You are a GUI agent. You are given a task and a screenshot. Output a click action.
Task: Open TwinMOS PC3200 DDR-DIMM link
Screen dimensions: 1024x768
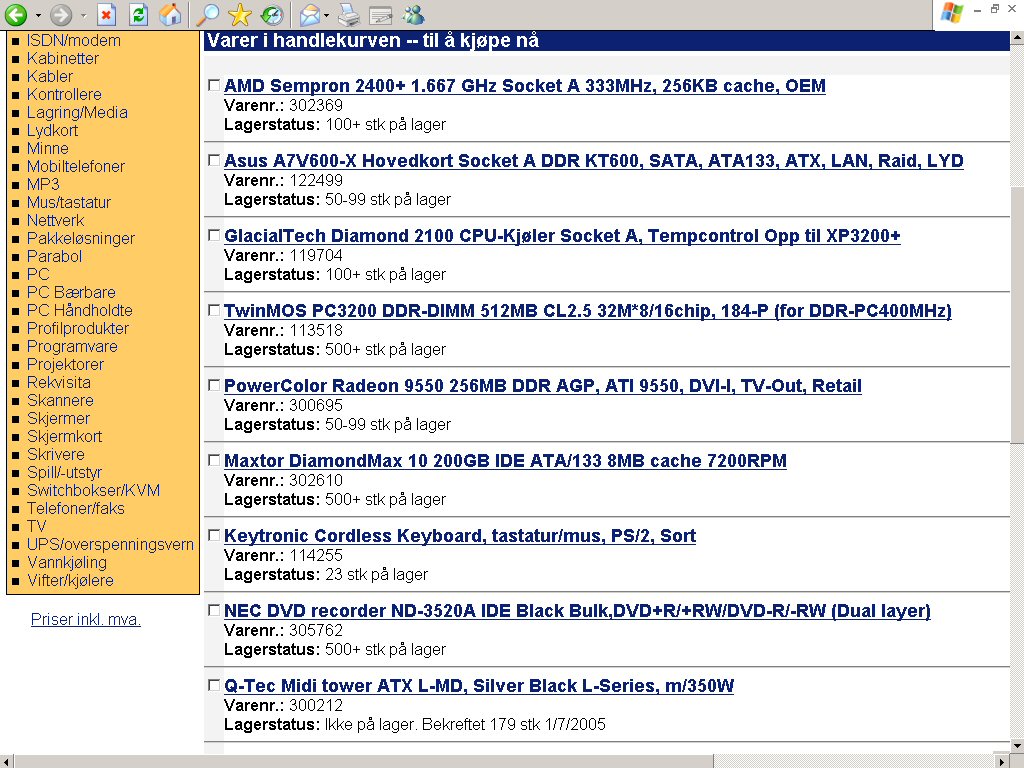[588, 311]
